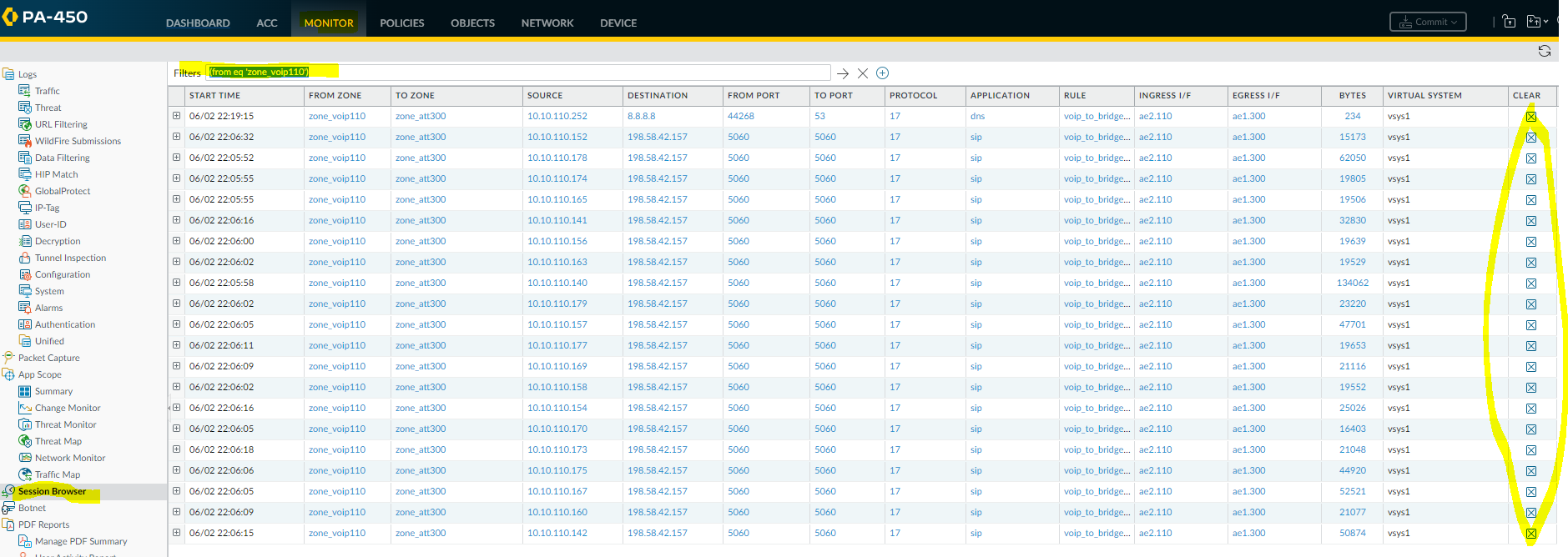The width and height of the screenshot is (1568, 557).
Task: Click source 10.10.110.163 link
Action: pos(557,262)
